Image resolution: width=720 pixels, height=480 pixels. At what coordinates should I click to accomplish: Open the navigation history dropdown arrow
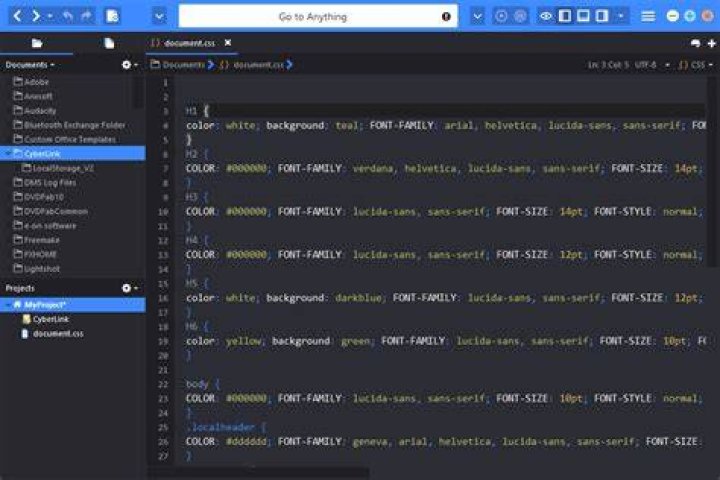[50, 17]
